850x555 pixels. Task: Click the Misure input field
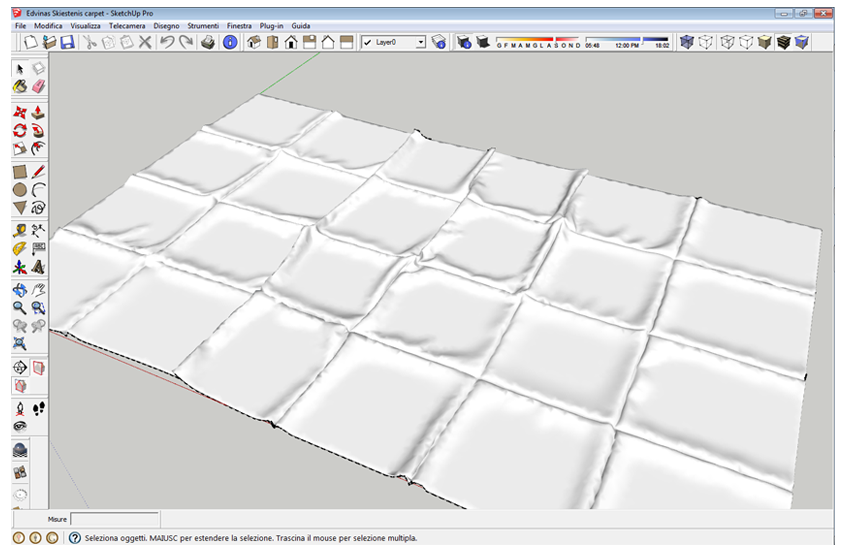[x=115, y=519]
